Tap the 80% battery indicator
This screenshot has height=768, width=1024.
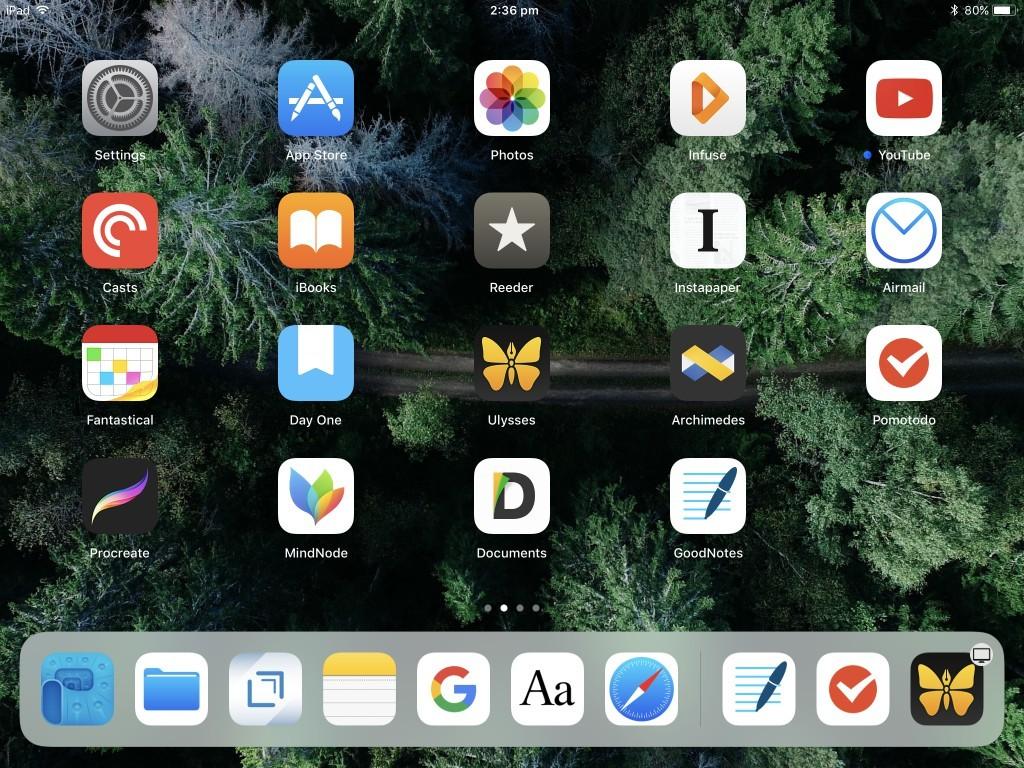[x=989, y=10]
